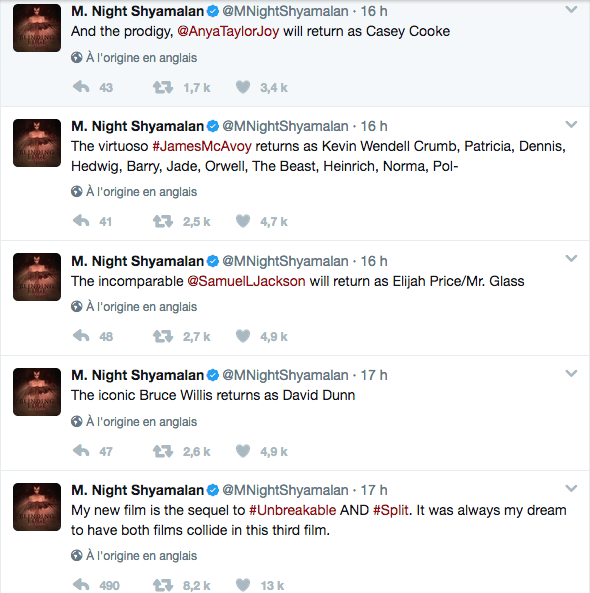Retweet the Samuel L. Jackson tweet
Viewport: 590px width, 593px height.
click(163, 336)
